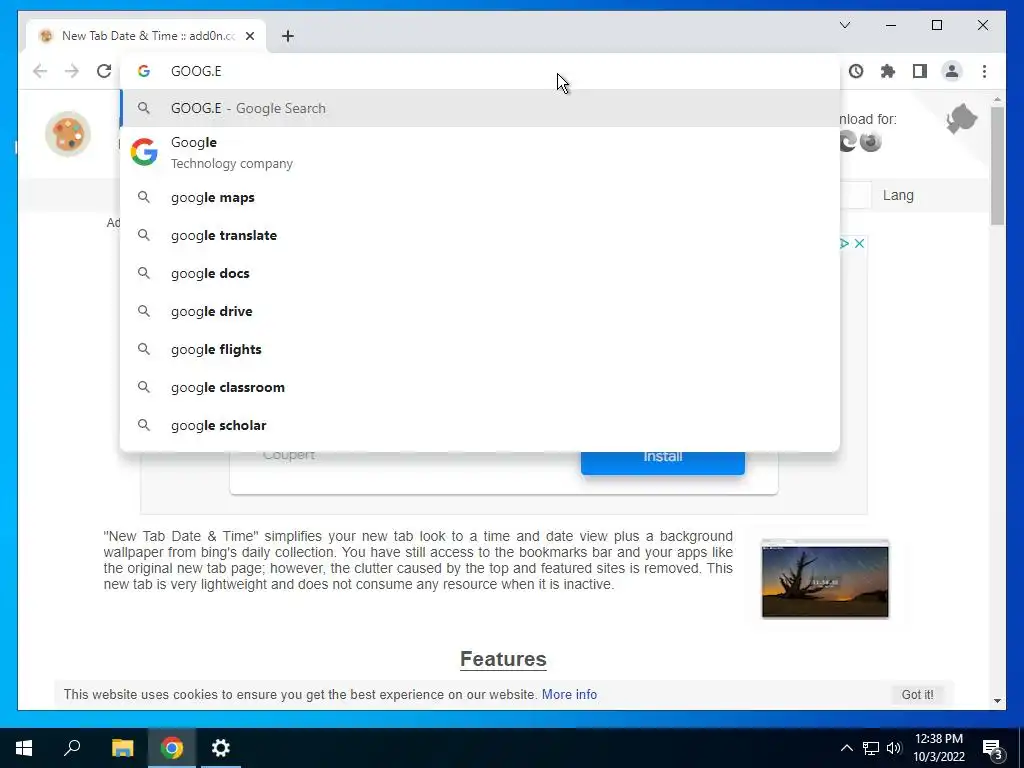The height and width of the screenshot is (768, 1024).
Task: Select GOOG.E - Google Search suggestion
Action: pos(480,108)
